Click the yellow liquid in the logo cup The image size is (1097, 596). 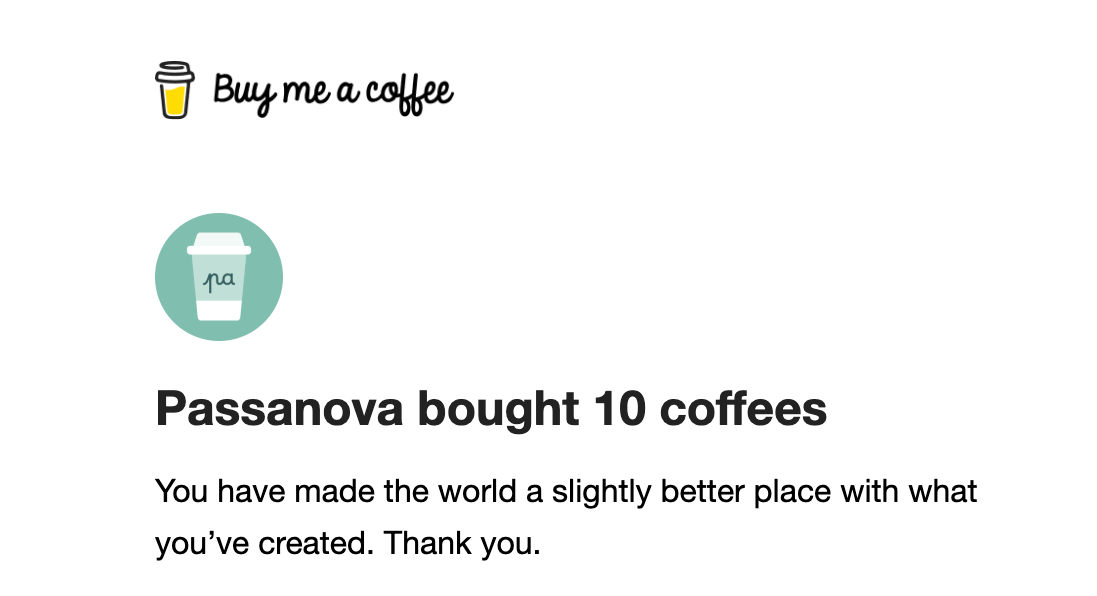174,99
